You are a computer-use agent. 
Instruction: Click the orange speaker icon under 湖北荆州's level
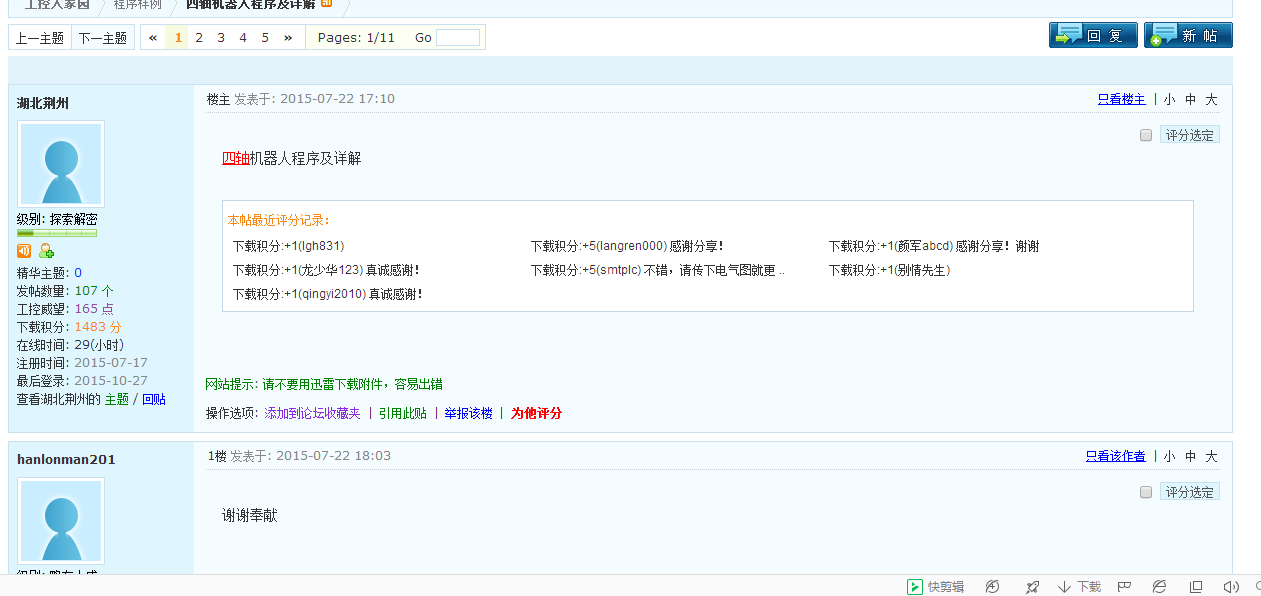click(24, 251)
